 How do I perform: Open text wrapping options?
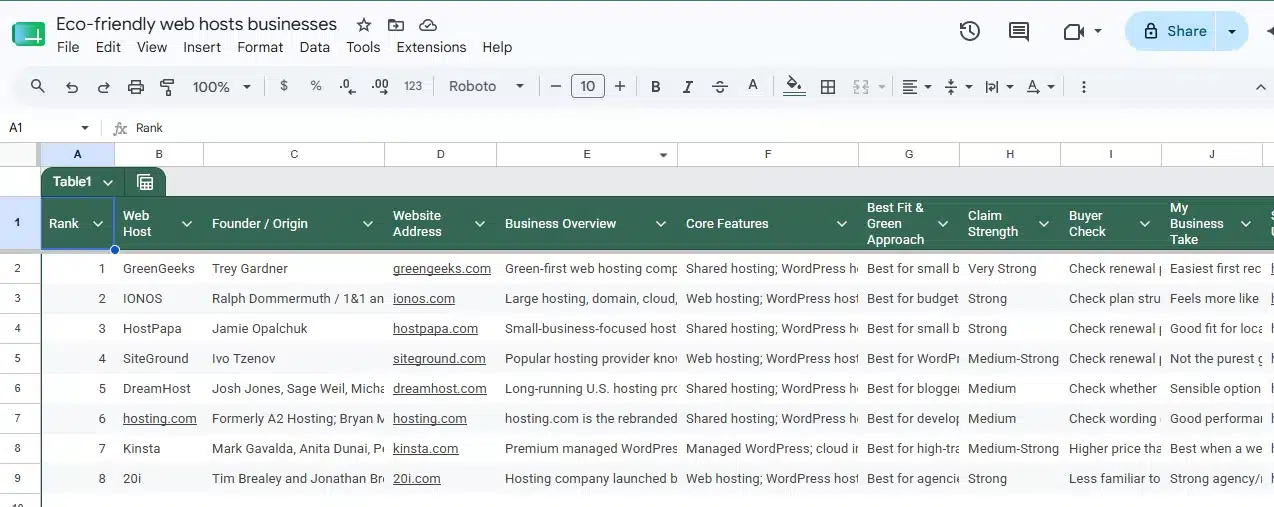[x=999, y=87]
